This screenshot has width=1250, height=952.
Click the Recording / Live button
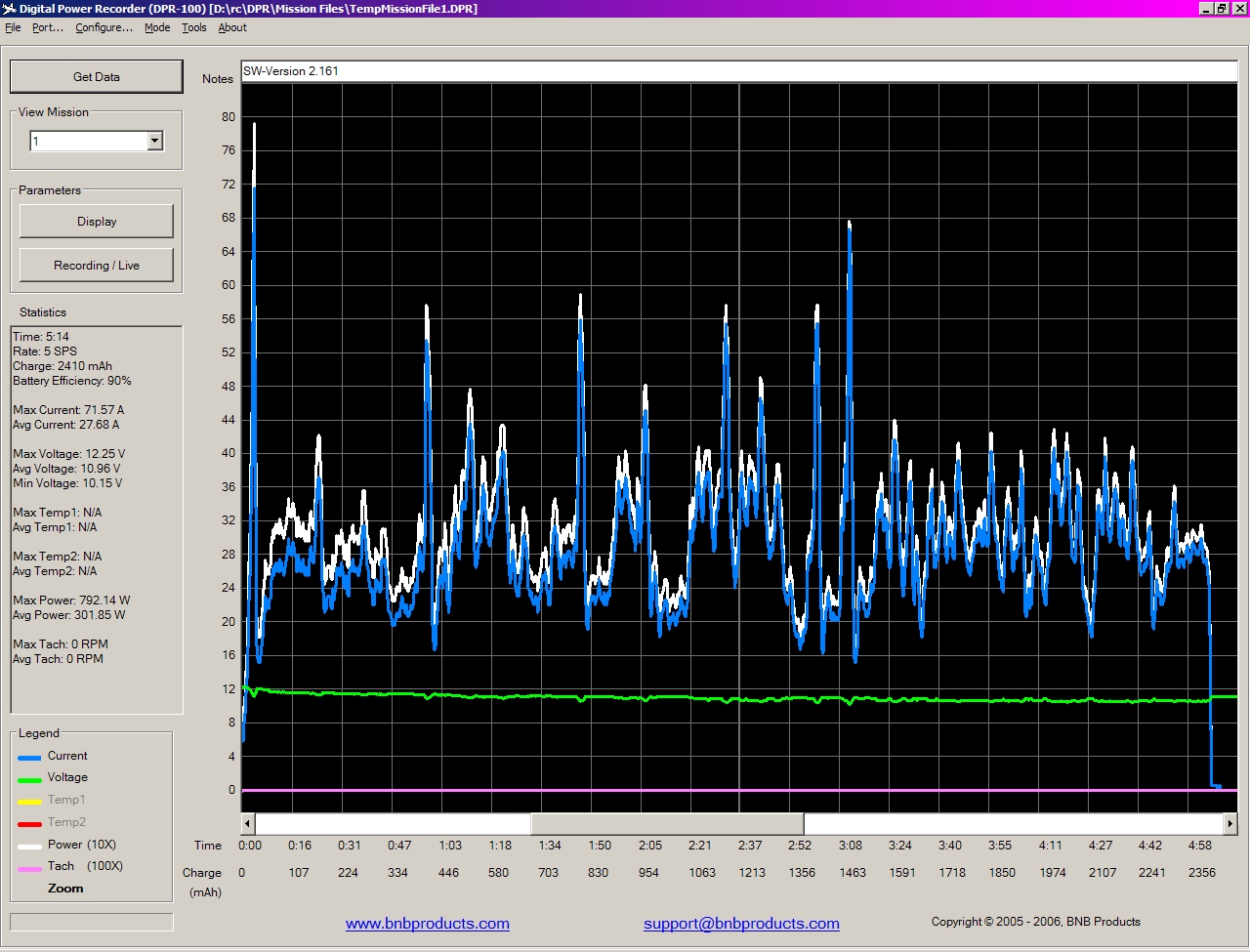coord(95,265)
